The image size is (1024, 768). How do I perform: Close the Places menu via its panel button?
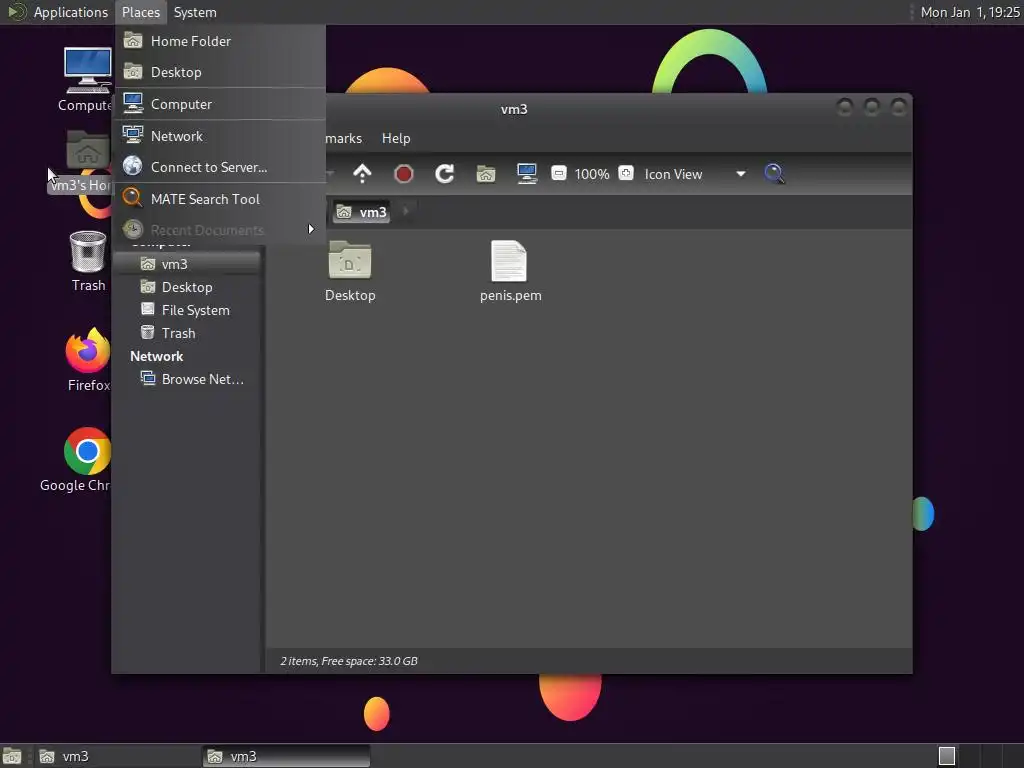coord(140,12)
